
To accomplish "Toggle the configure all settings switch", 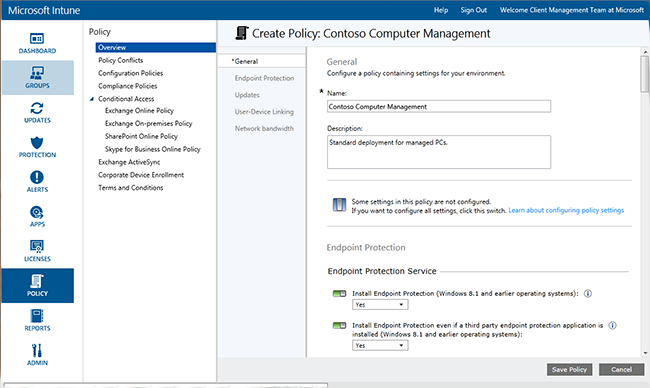I will click(339, 205).
